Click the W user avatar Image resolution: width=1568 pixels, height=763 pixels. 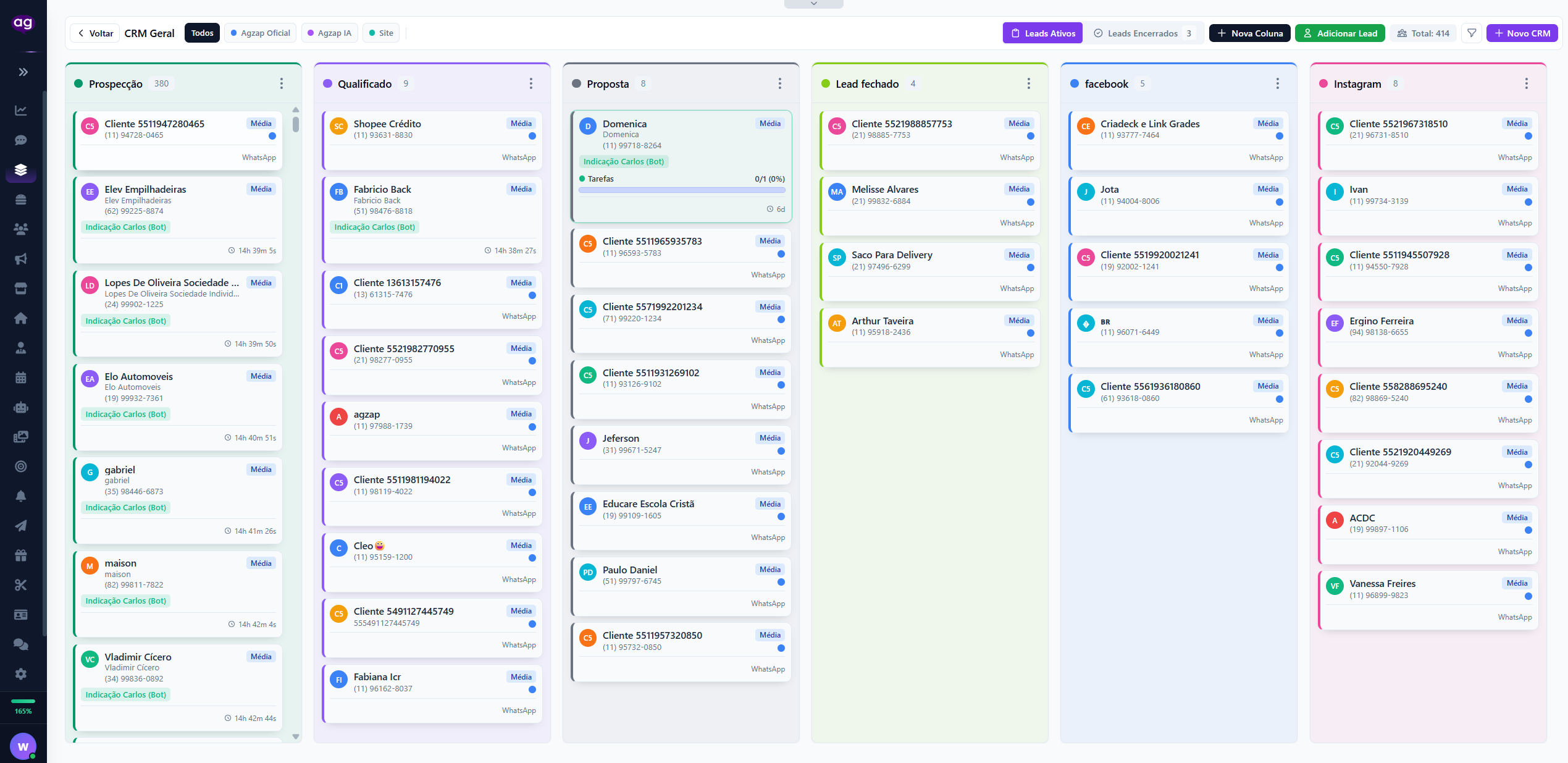(x=23, y=746)
